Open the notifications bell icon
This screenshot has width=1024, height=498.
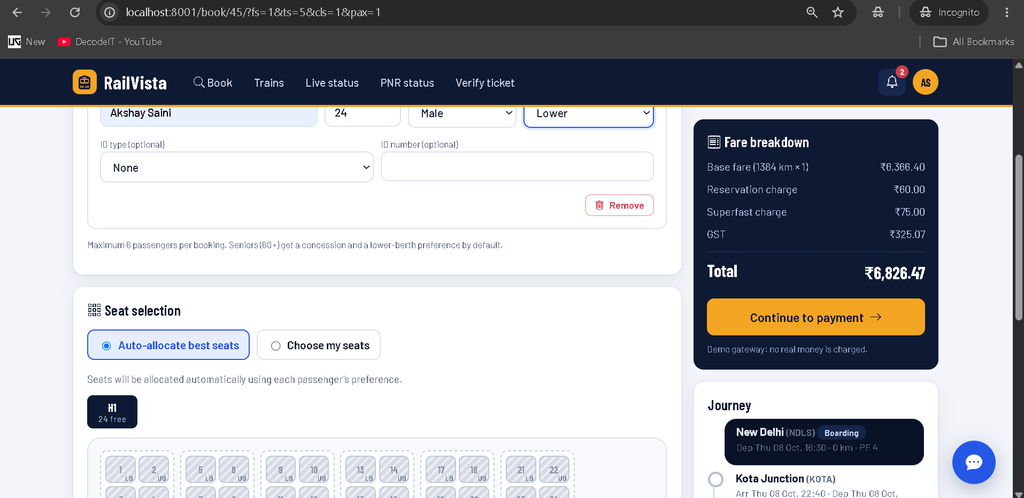click(891, 82)
